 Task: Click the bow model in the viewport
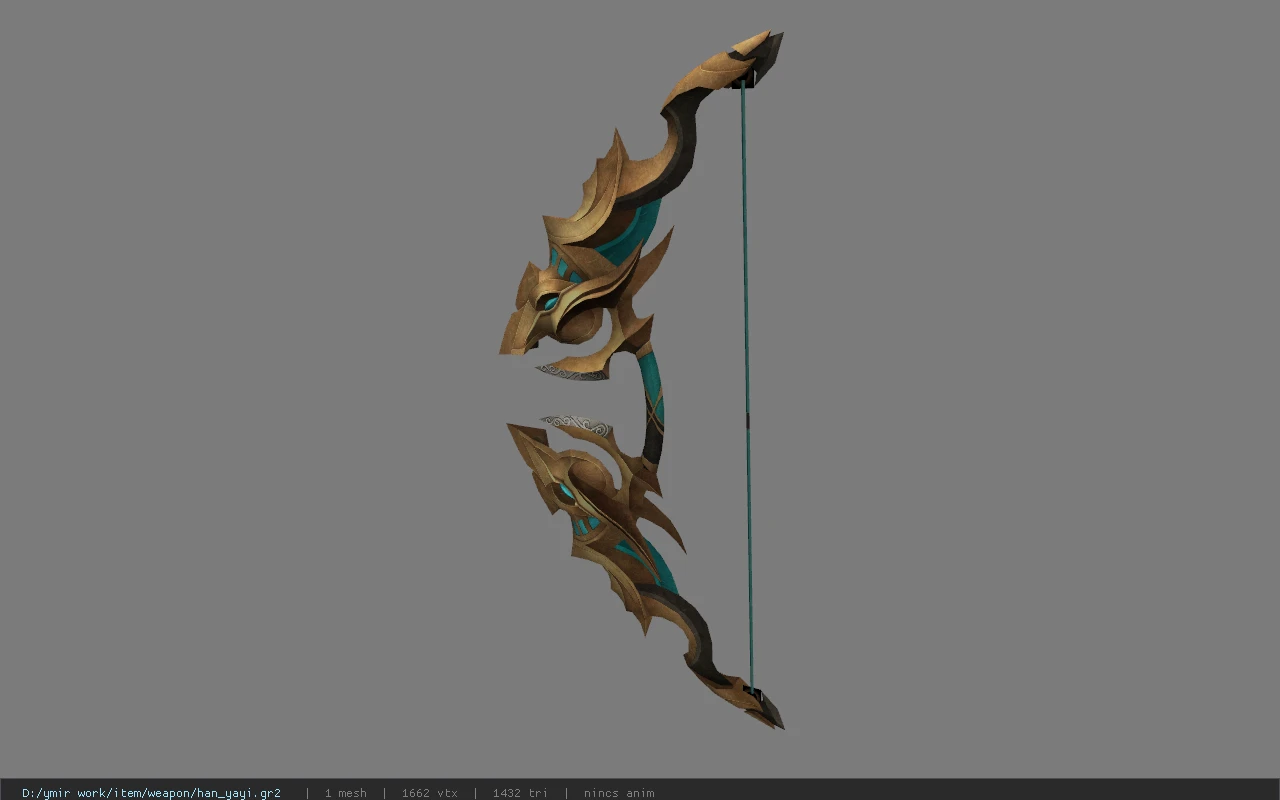pos(642,380)
